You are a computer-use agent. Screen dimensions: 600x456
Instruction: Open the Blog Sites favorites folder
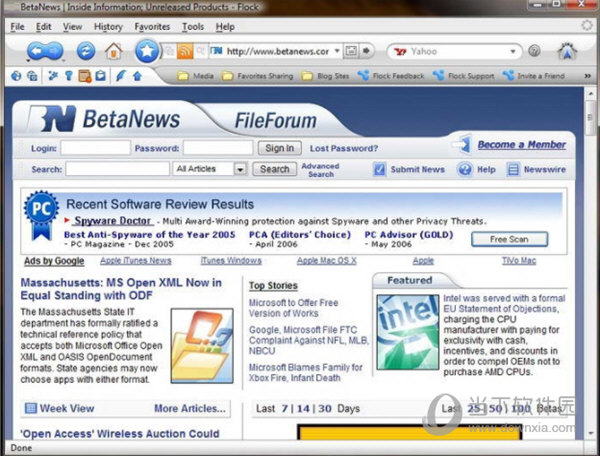[325, 76]
